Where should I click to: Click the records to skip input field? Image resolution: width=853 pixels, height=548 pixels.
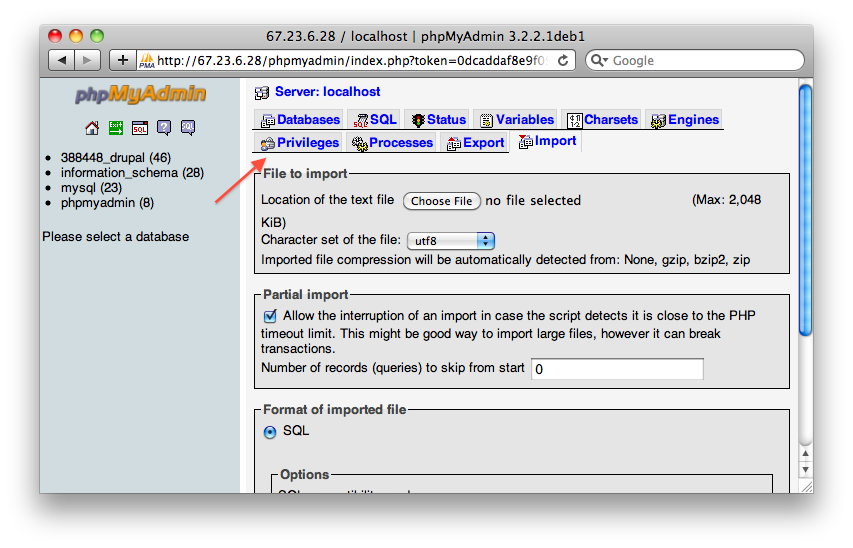pos(617,369)
